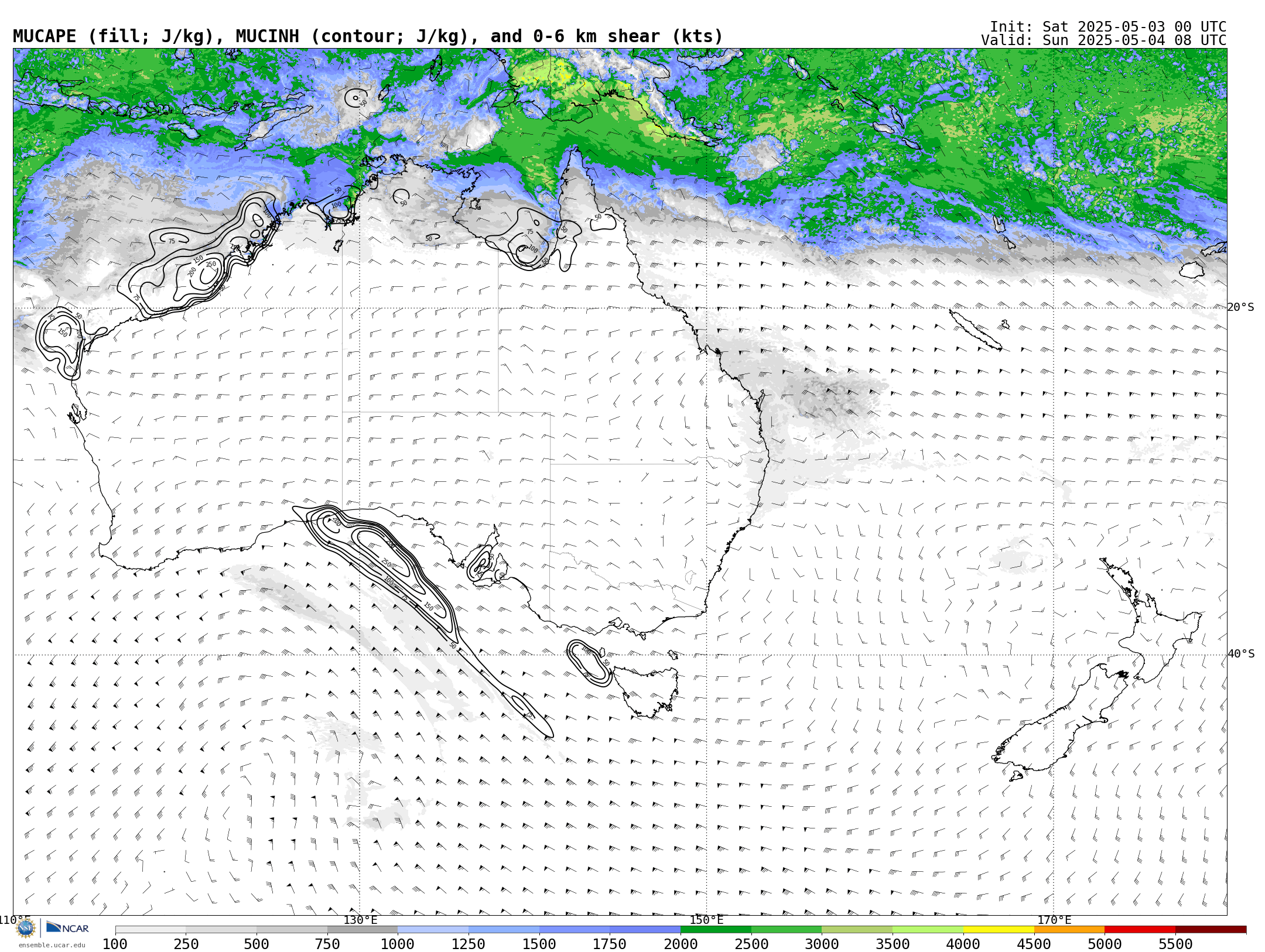Click the 20°S latitude label
This screenshot has width=1265, height=952.
[x=1241, y=307]
